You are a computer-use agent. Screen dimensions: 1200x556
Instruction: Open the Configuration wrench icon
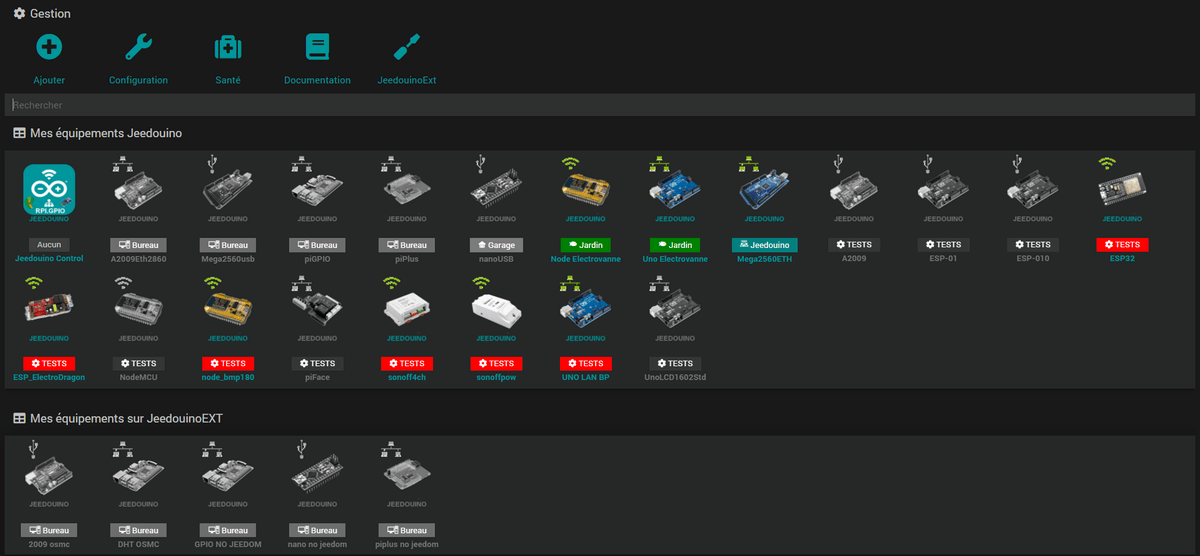(x=138, y=47)
